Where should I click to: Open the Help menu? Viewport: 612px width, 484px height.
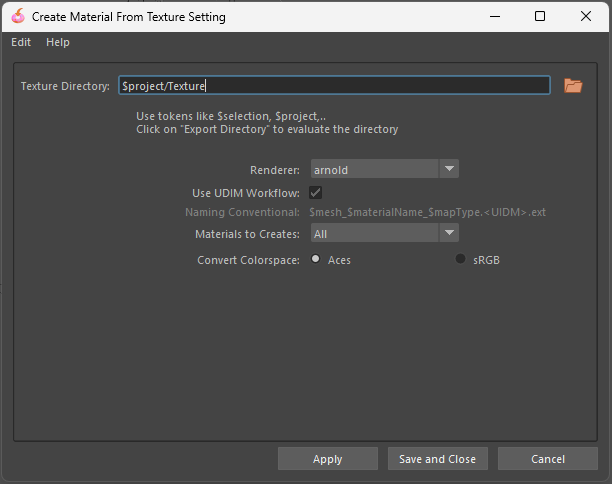[58, 42]
